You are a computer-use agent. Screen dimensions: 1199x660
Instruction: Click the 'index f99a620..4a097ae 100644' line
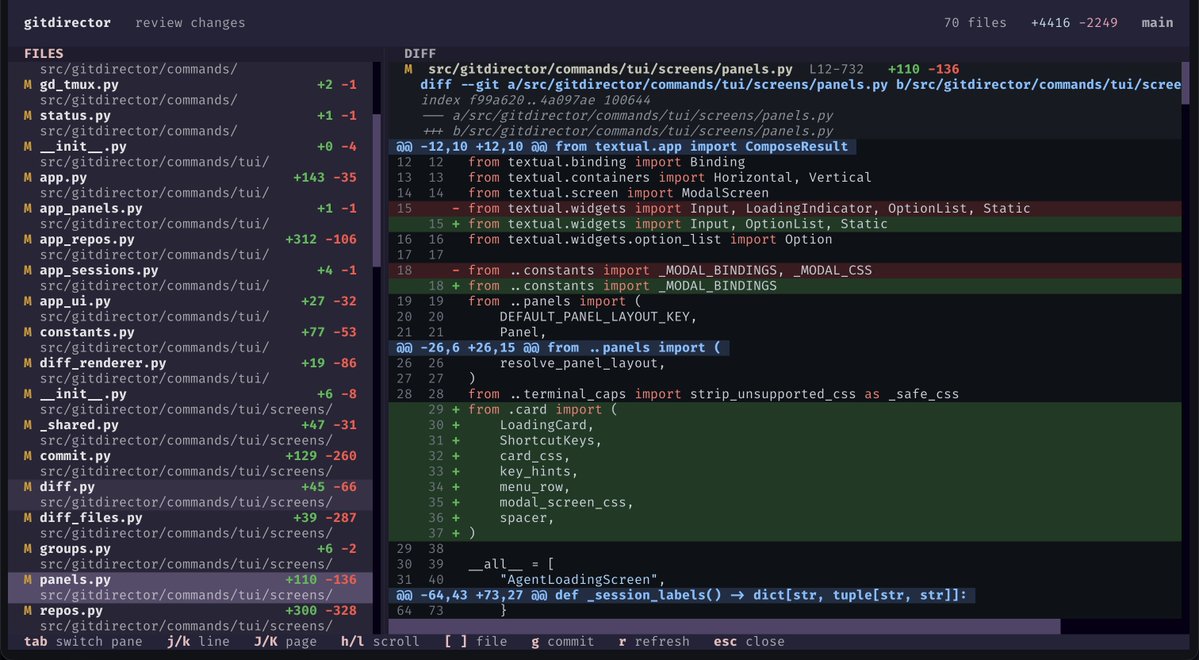point(536,100)
